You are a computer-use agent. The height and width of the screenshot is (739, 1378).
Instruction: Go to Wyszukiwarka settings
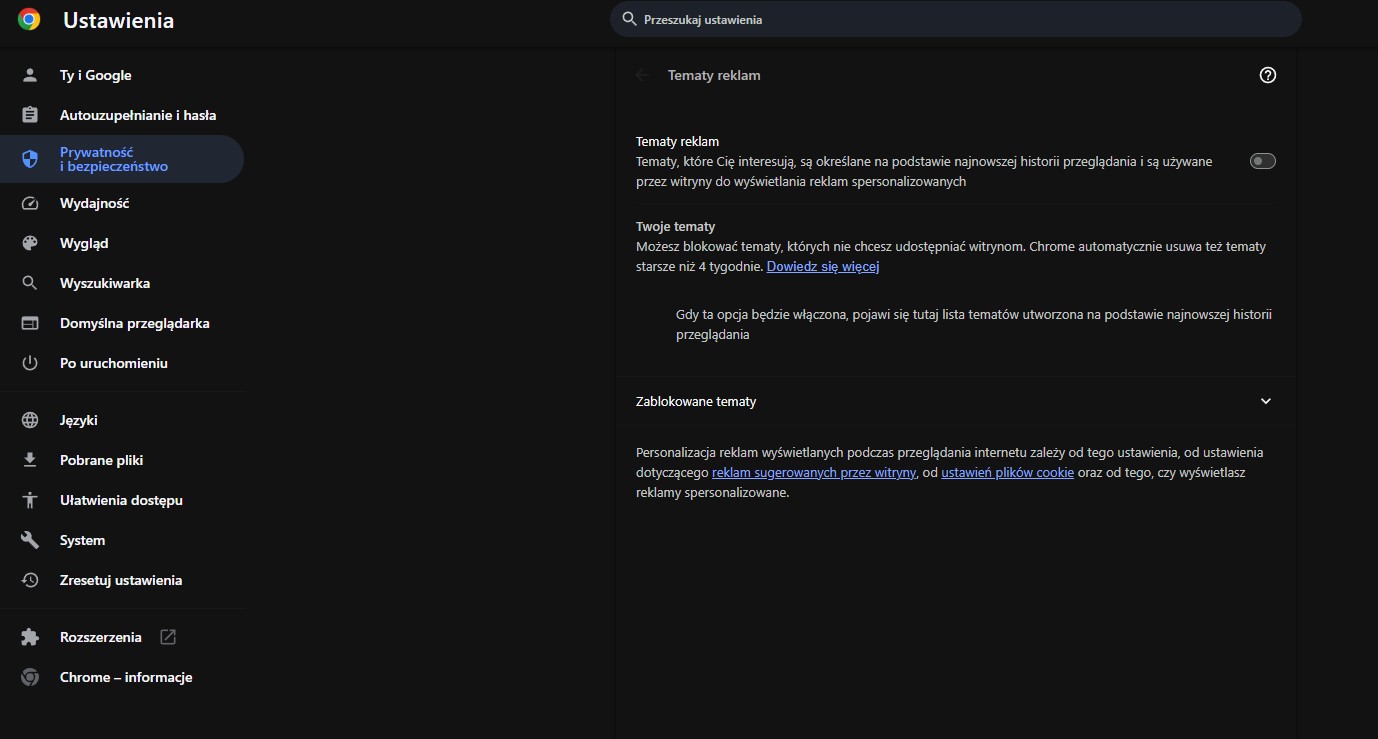(105, 283)
